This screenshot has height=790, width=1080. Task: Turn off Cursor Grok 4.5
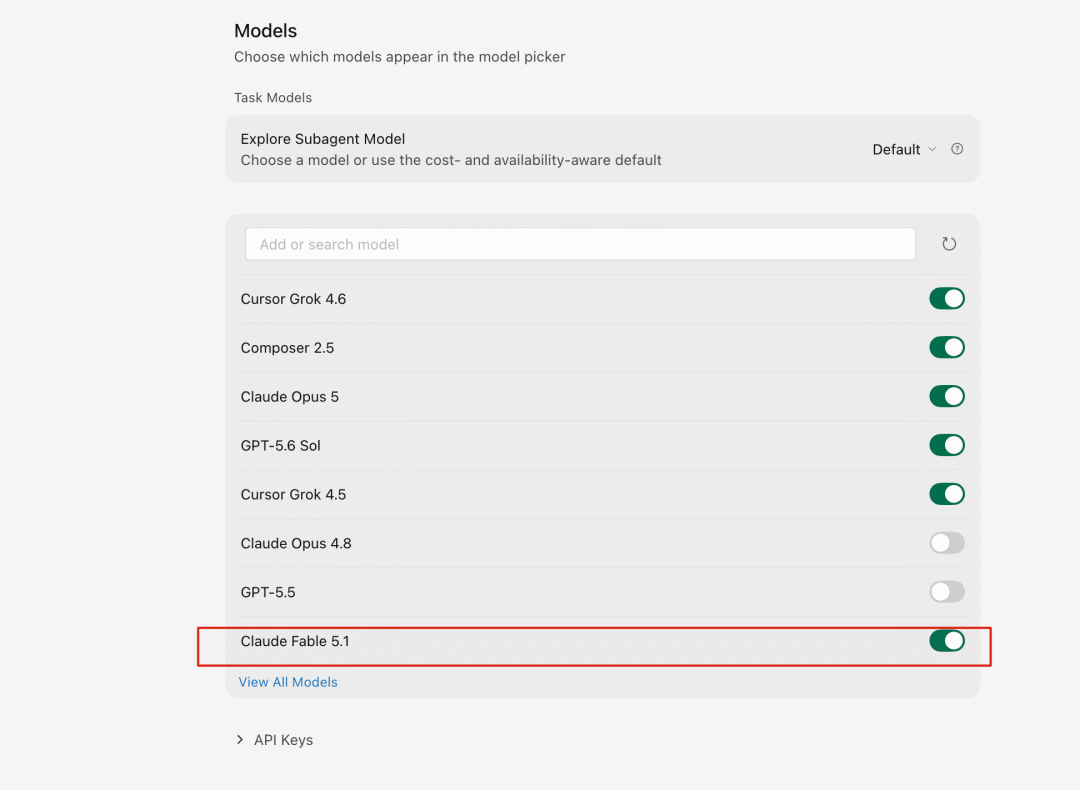click(x=946, y=495)
